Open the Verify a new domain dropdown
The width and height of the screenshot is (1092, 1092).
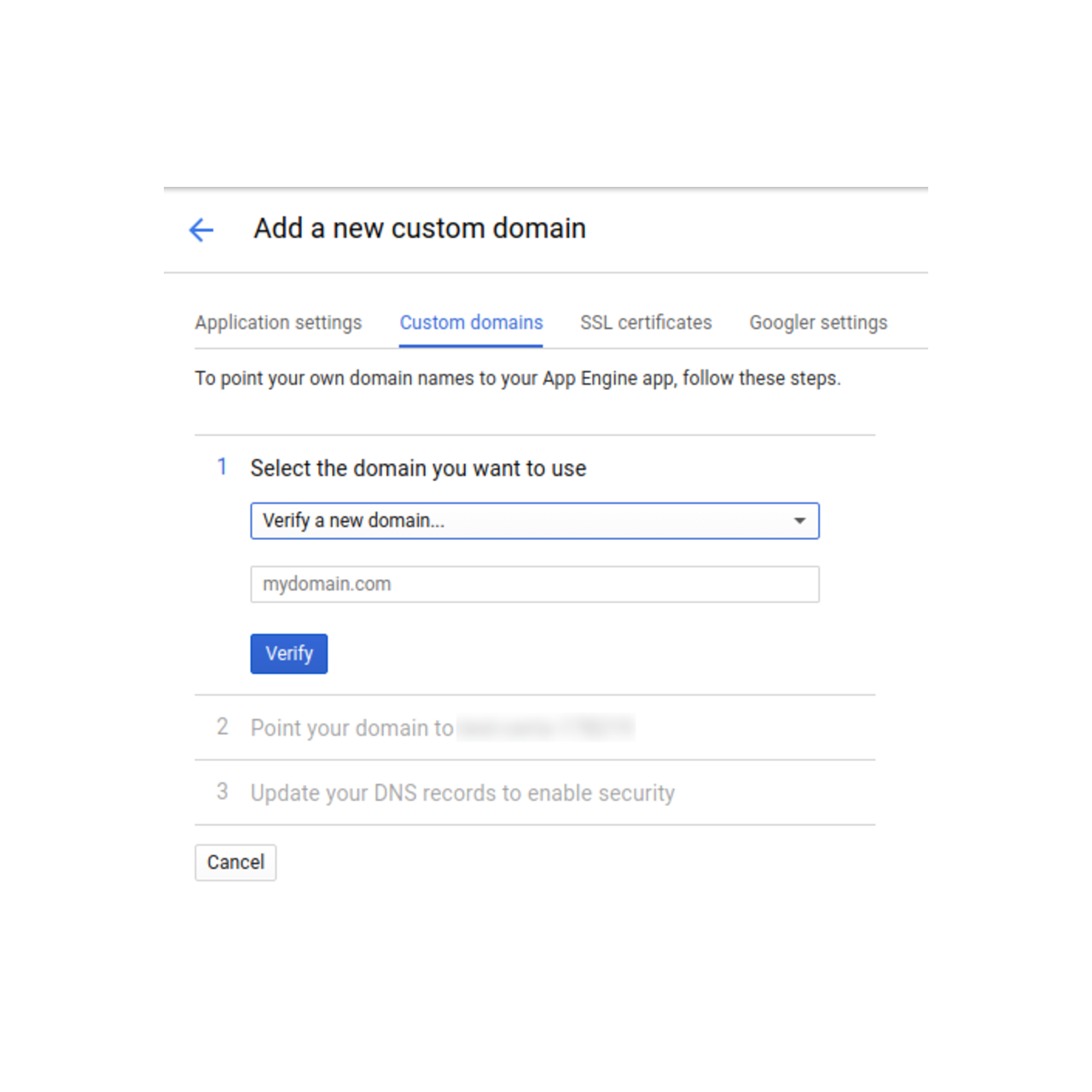[535, 520]
